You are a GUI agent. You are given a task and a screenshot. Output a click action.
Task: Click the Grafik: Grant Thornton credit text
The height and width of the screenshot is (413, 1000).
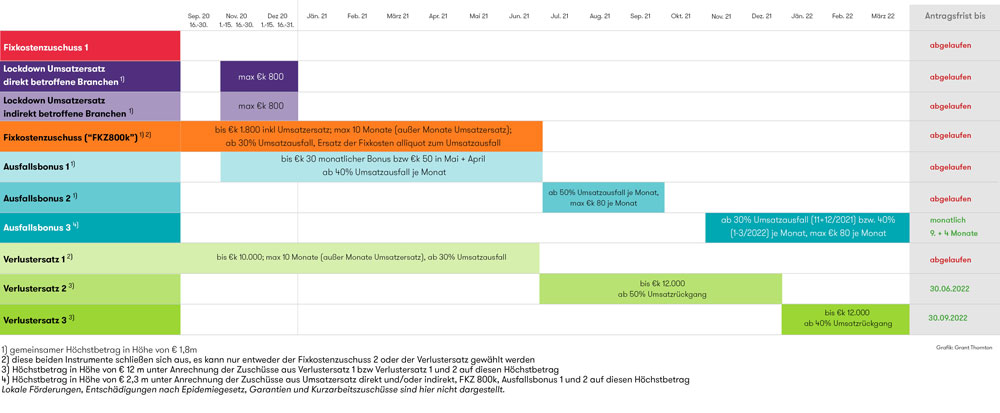[962, 346]
